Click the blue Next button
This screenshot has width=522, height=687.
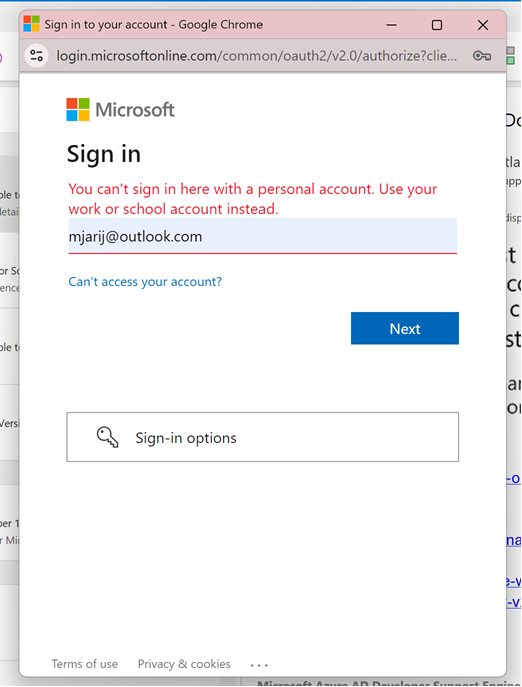click(x=405, y=328)
